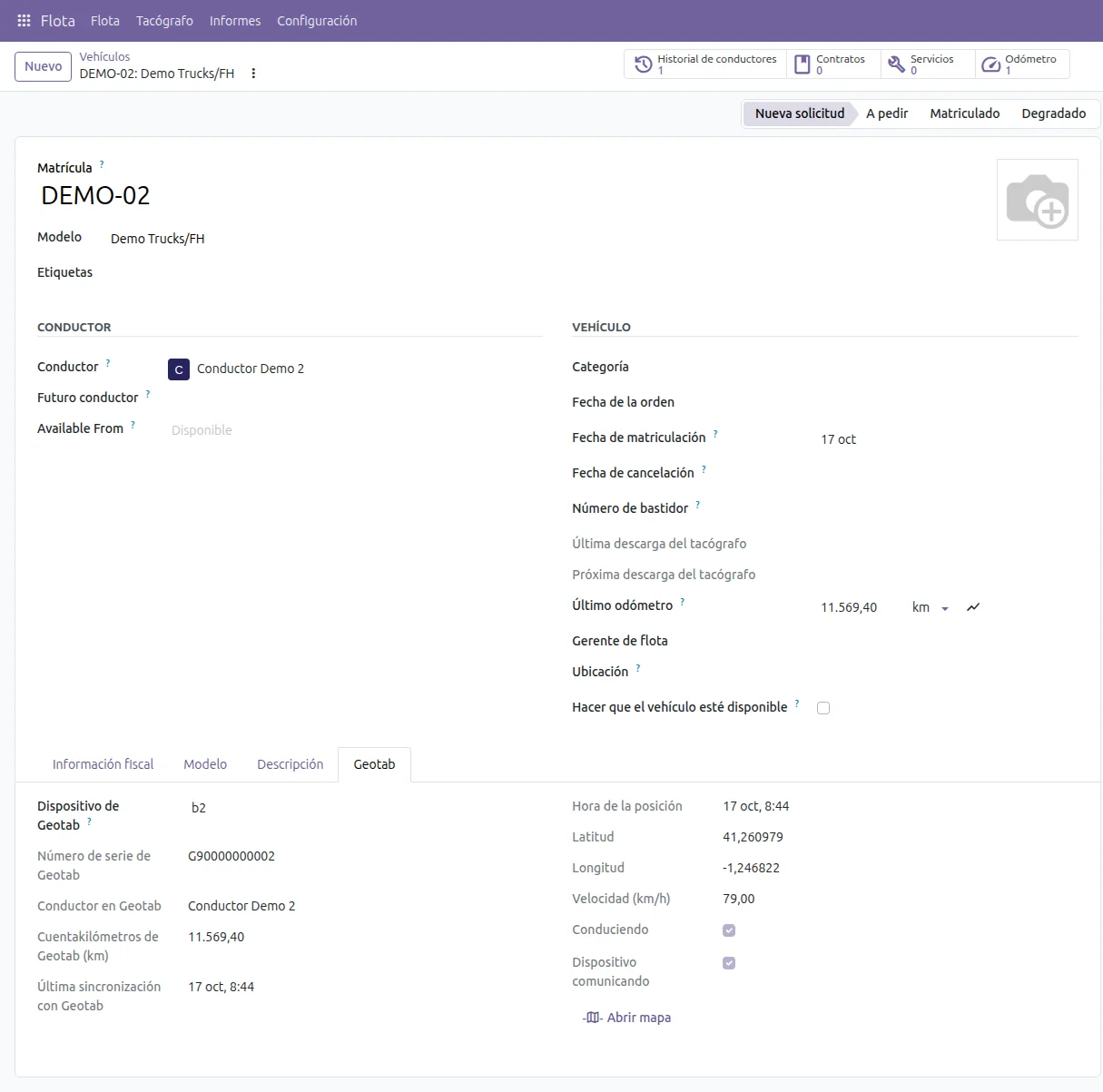
Task: Open the Flota menu
Action: (x=105, y=20)
